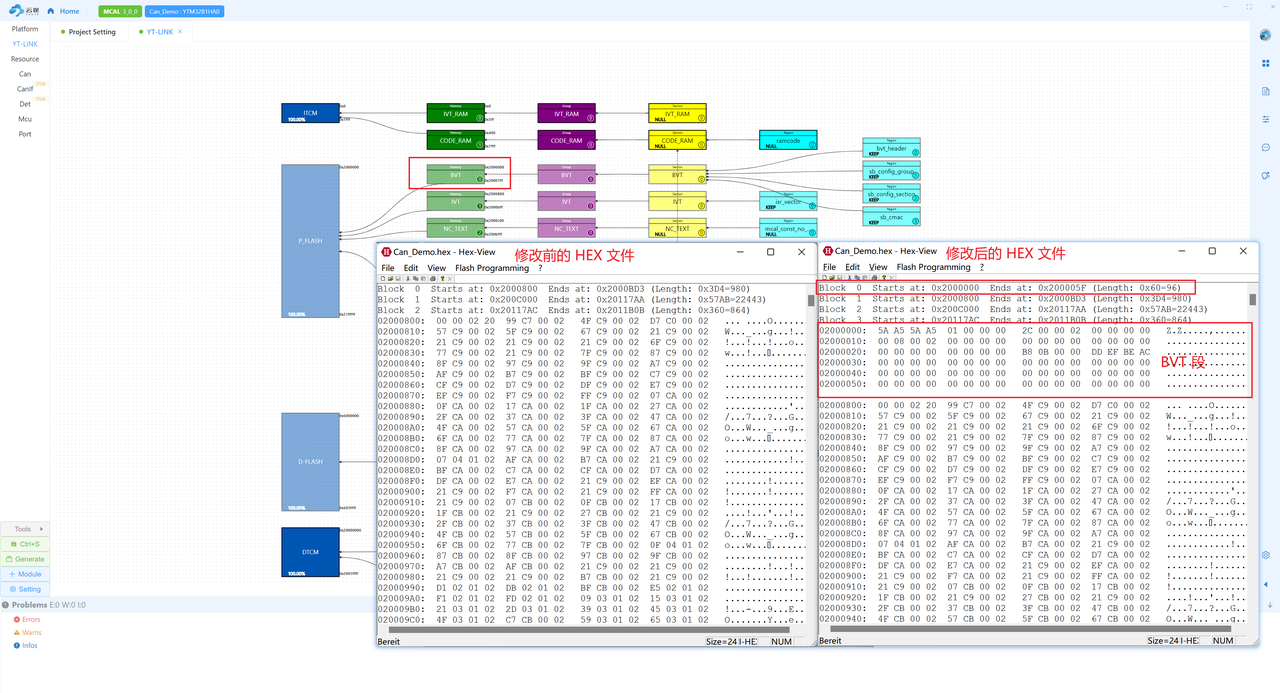
Task: Select the DTCM memory block
Action: [310, 552]
